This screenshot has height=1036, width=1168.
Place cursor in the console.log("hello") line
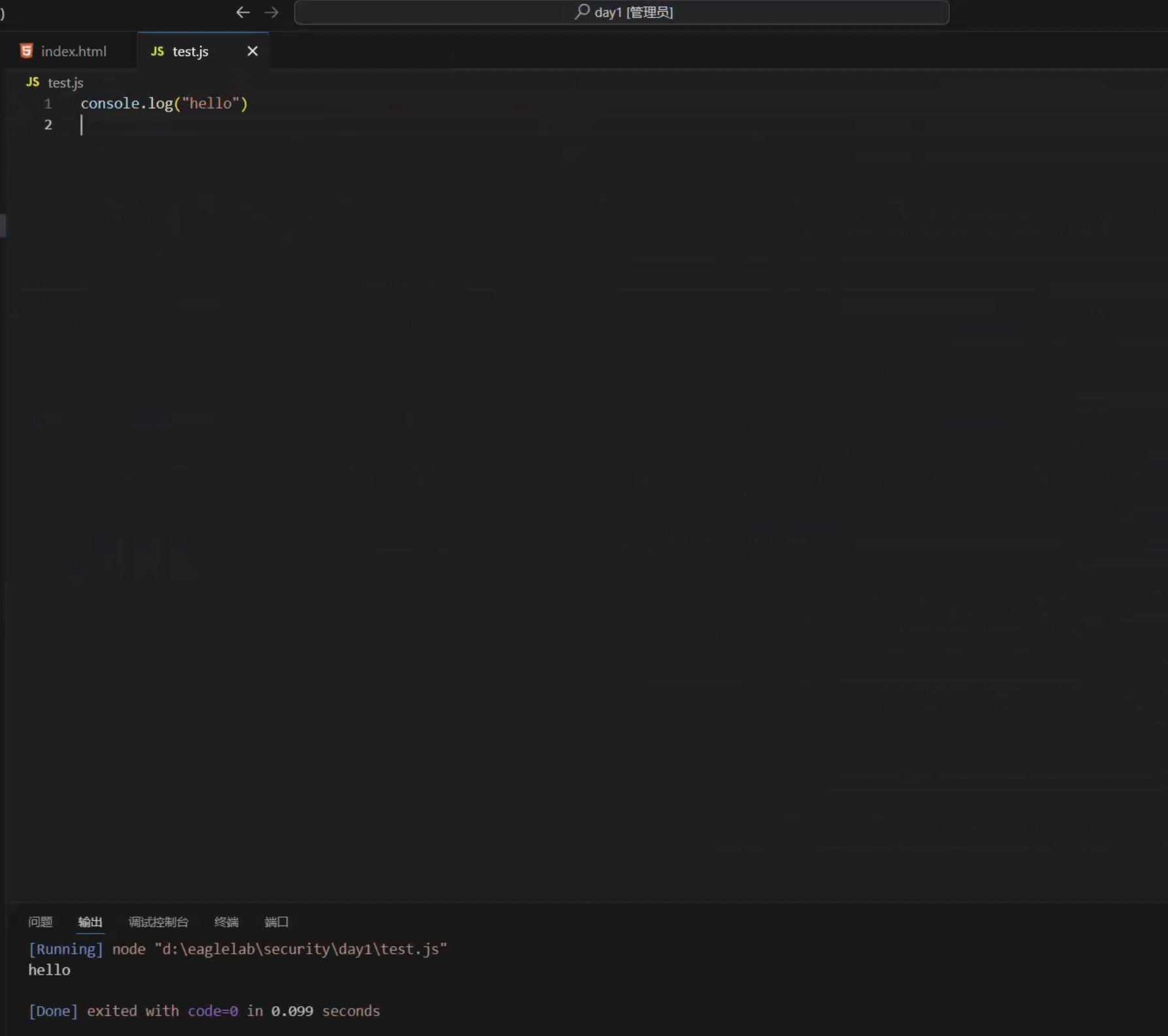pos(164,103)
